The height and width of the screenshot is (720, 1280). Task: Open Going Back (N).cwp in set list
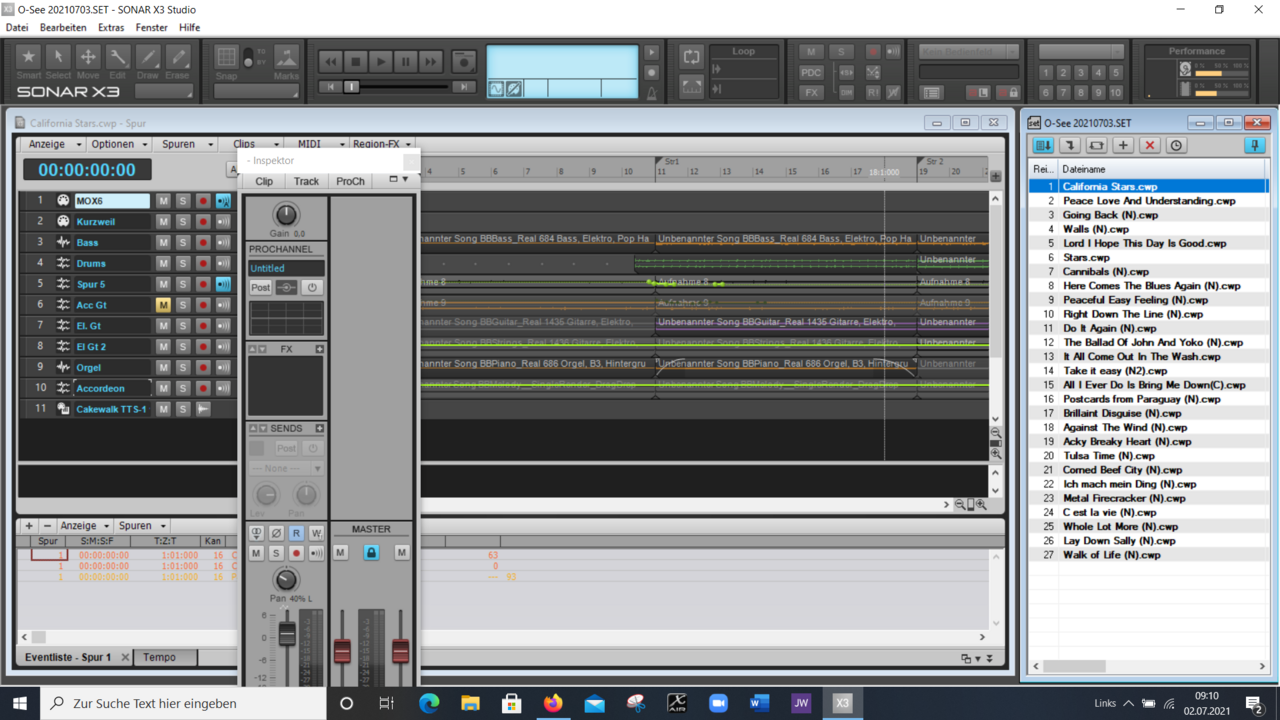[1110, 215]
